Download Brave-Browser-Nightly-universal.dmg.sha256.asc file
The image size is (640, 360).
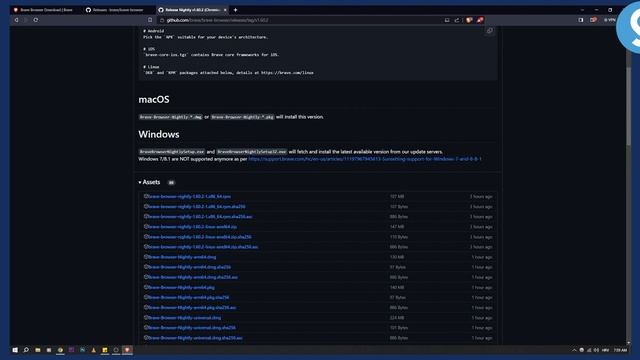(195, 338)
